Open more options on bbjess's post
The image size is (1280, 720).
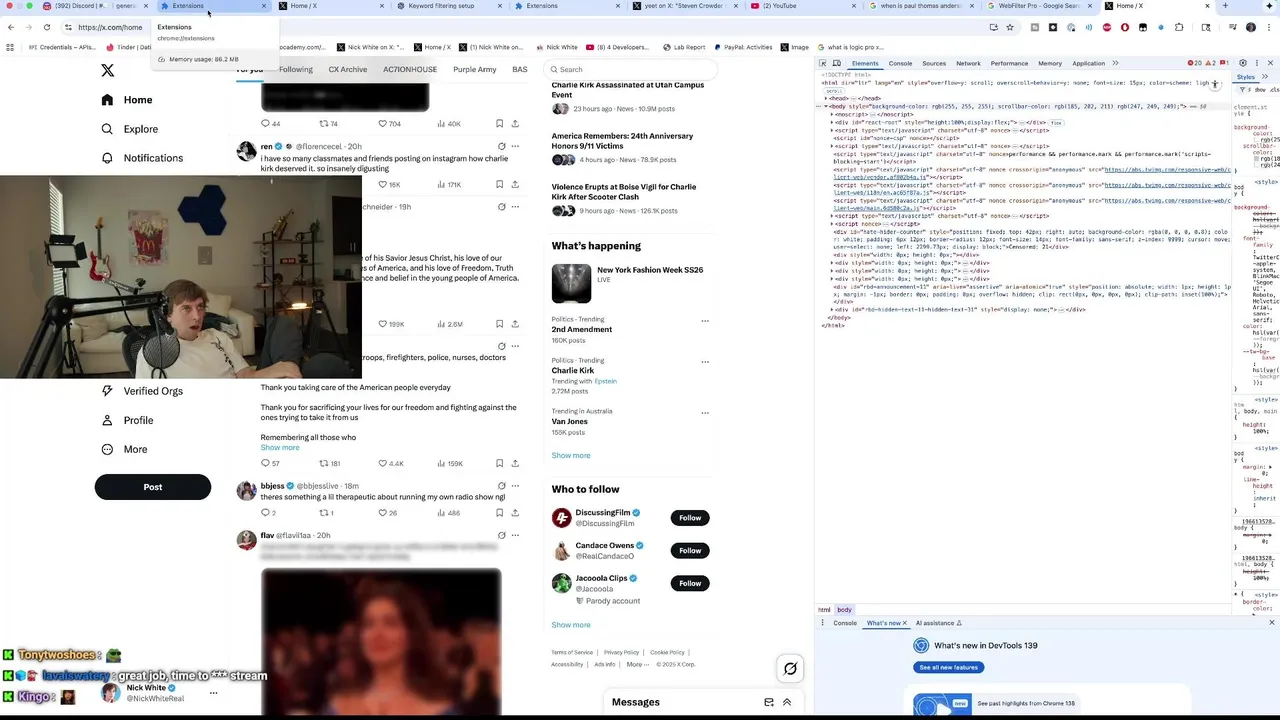515,486
